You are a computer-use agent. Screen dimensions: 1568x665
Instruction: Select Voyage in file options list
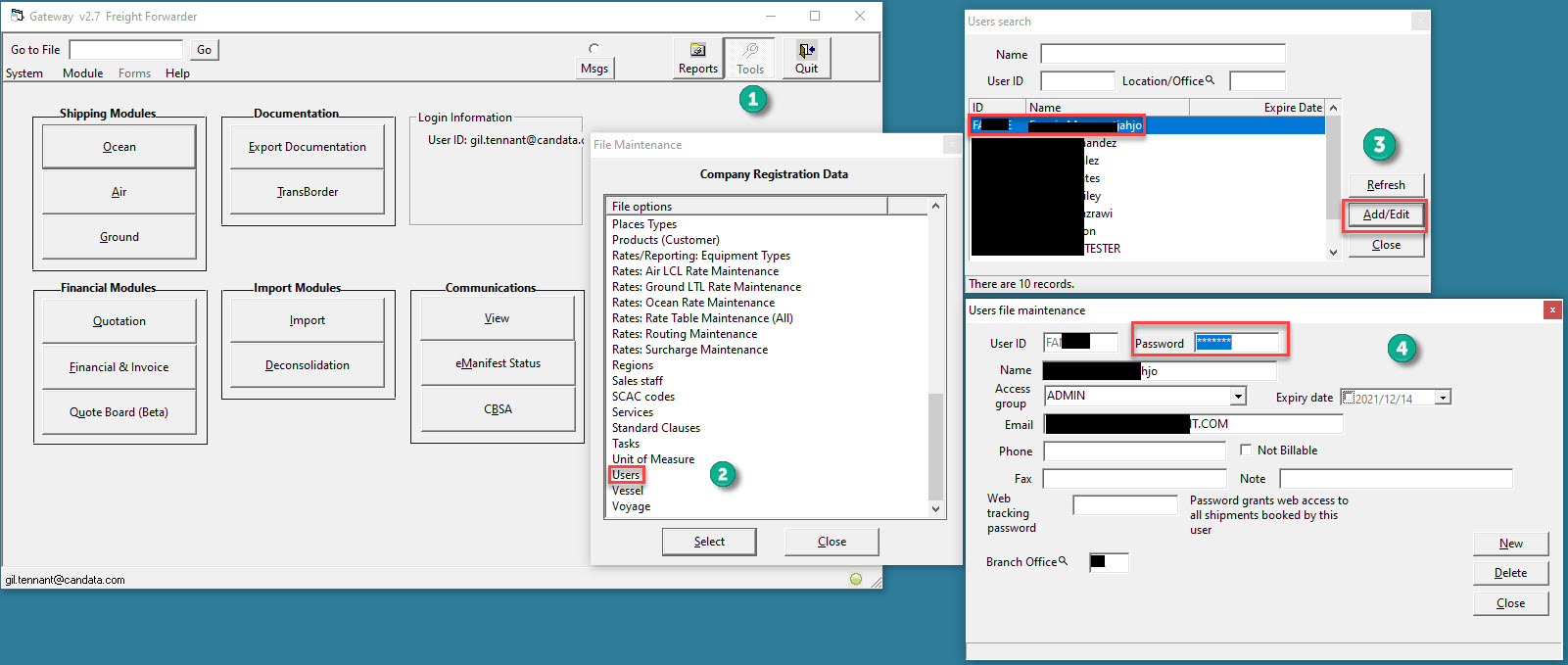pos(631,506)
